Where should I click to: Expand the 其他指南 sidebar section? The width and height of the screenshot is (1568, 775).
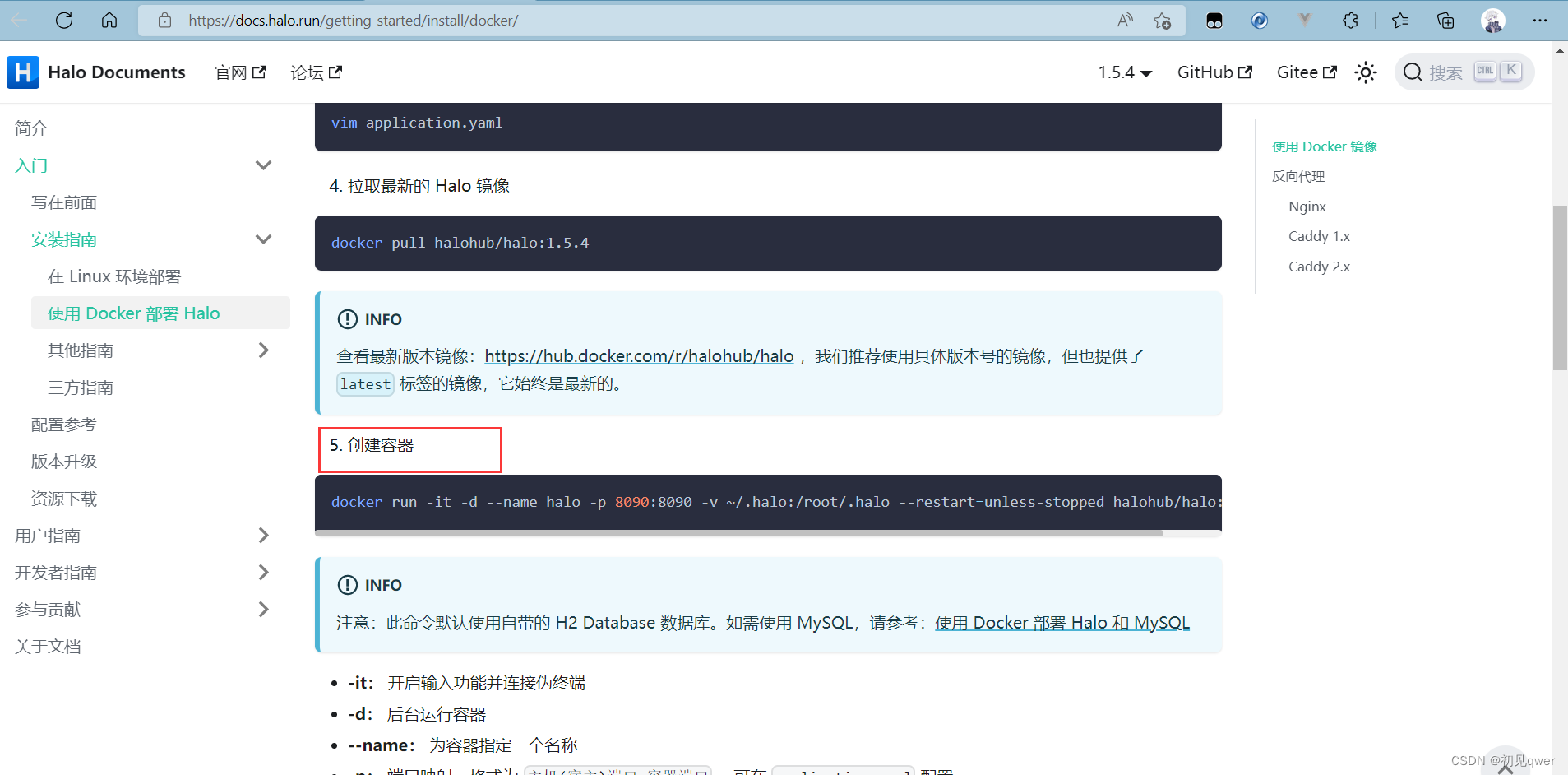click(x=263, y=350)
